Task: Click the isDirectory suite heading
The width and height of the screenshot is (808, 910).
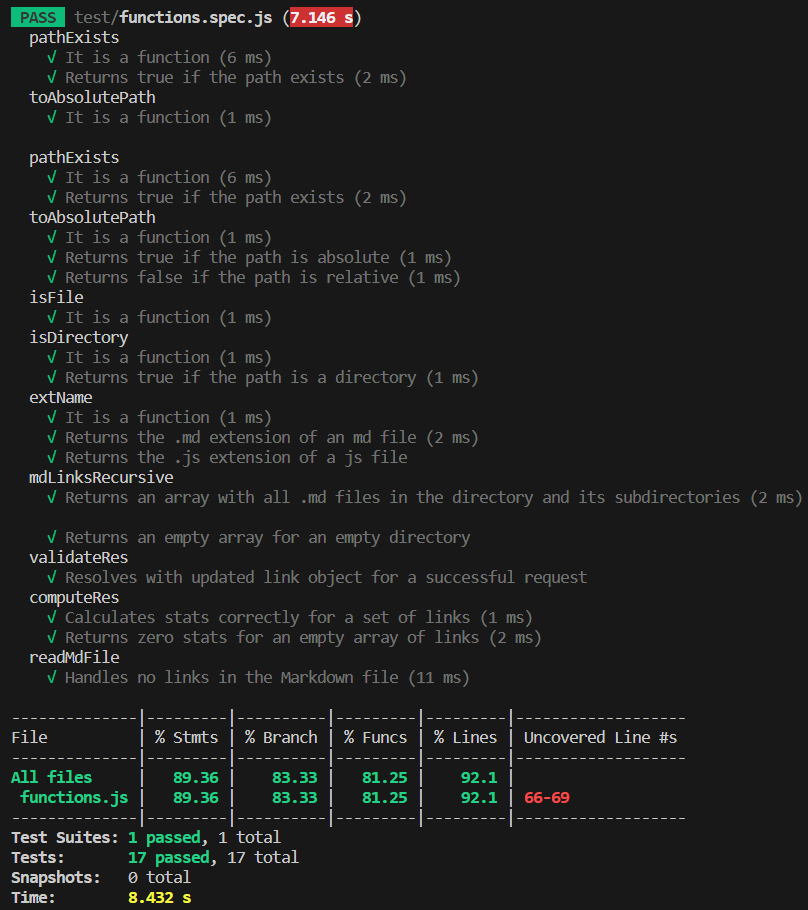Action: tap(79, 337)
